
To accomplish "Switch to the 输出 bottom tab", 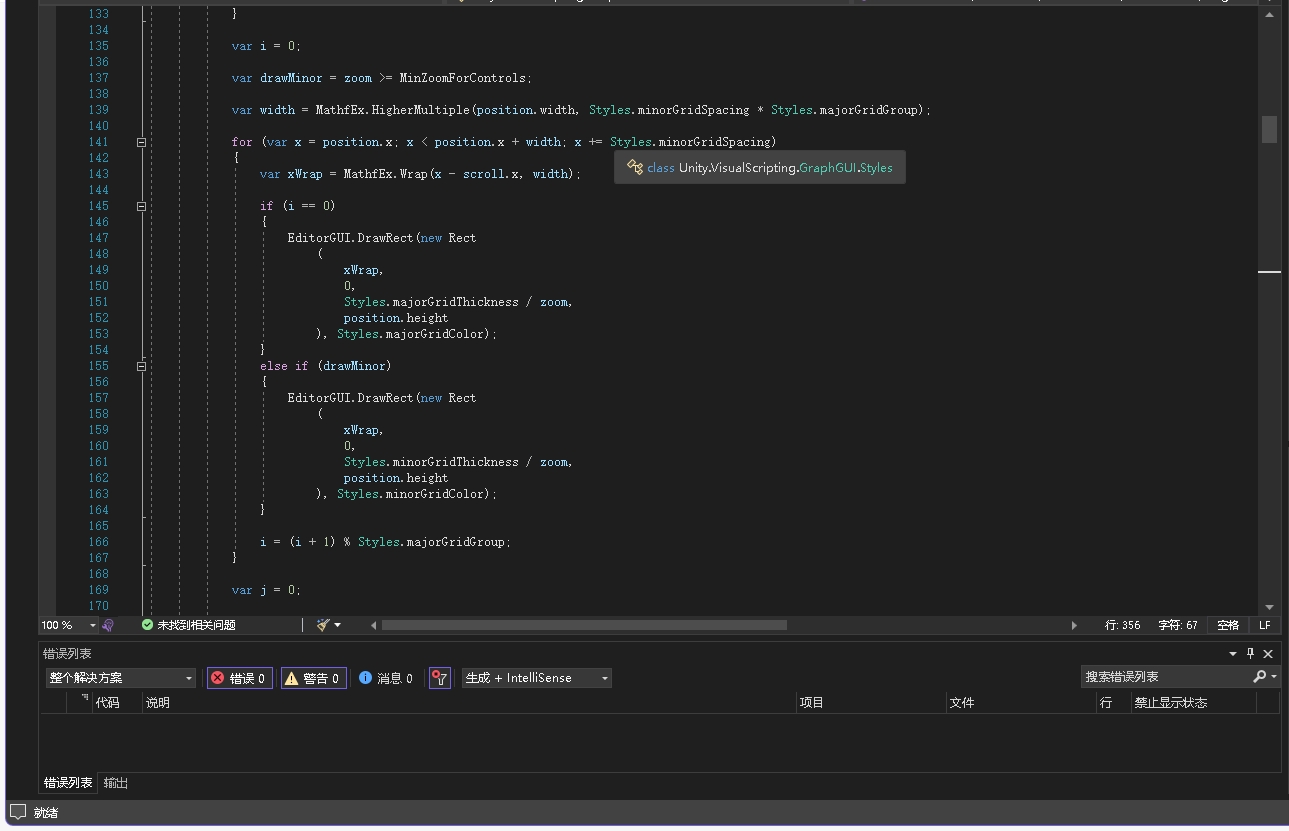I will click(116, 783).
